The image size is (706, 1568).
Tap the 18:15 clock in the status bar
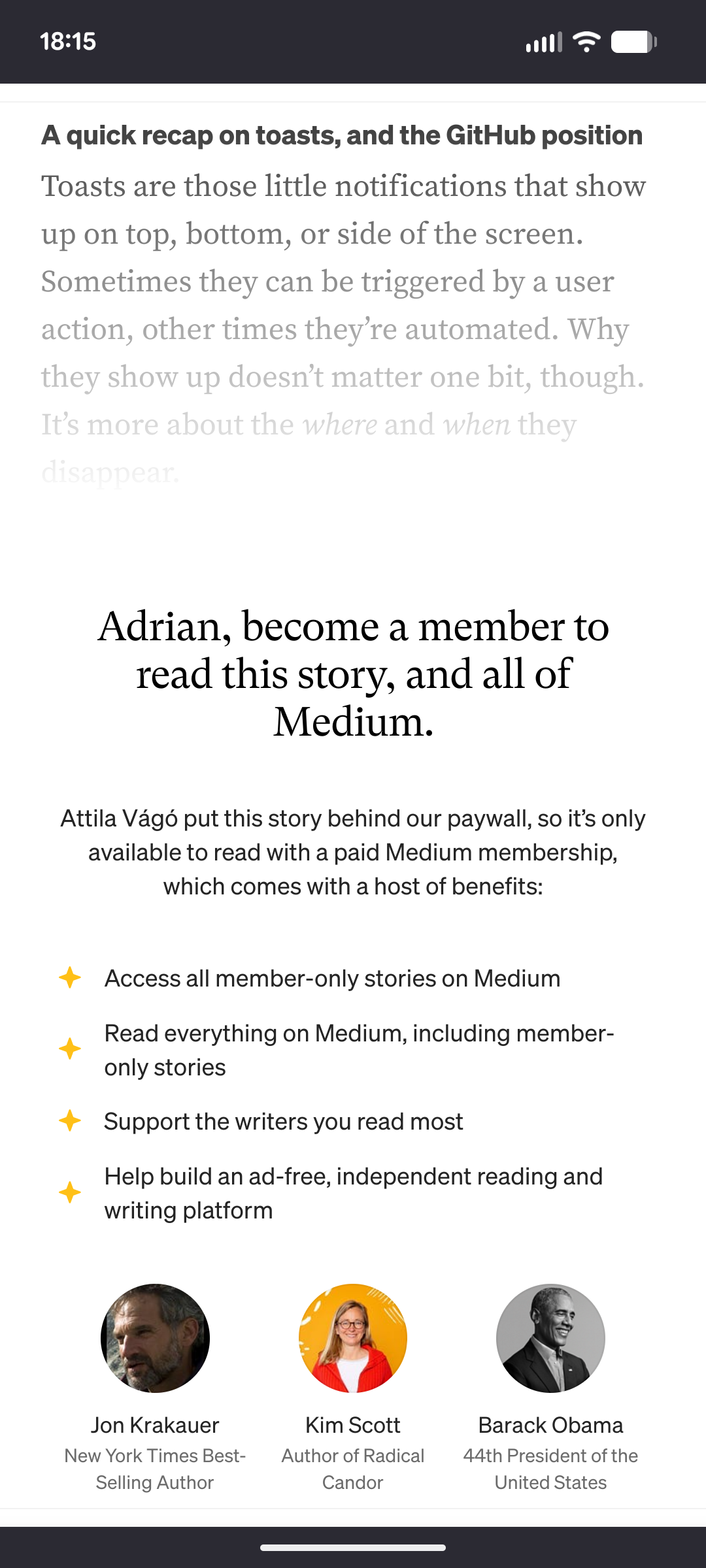[68, 42]
